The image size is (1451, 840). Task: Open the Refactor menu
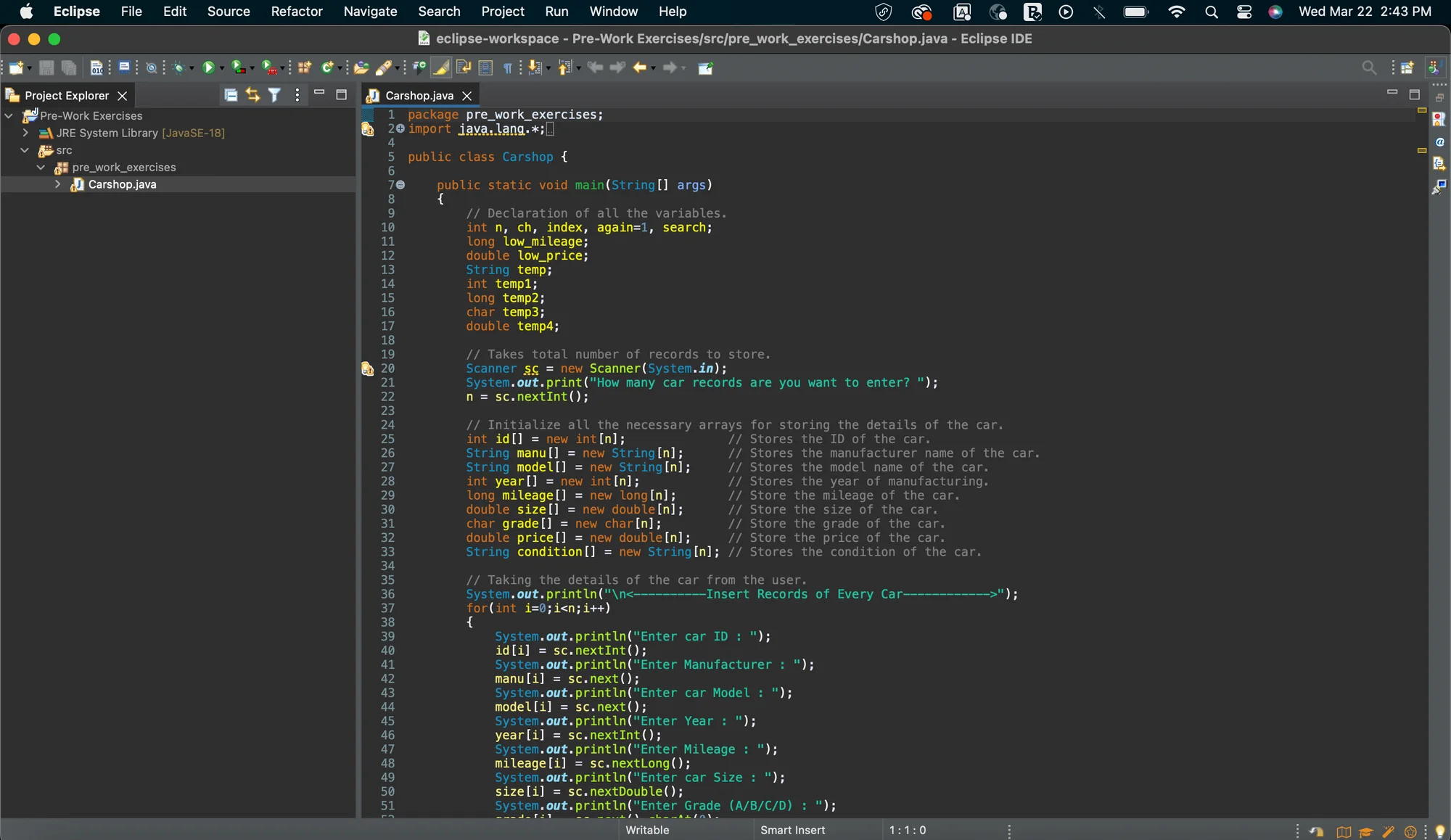tap(296, 12)
